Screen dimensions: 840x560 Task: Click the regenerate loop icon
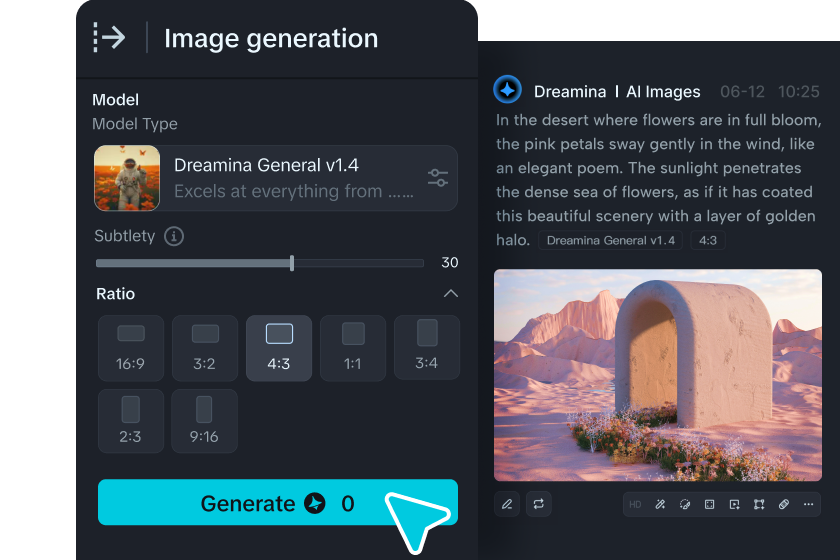coord(538,504)
